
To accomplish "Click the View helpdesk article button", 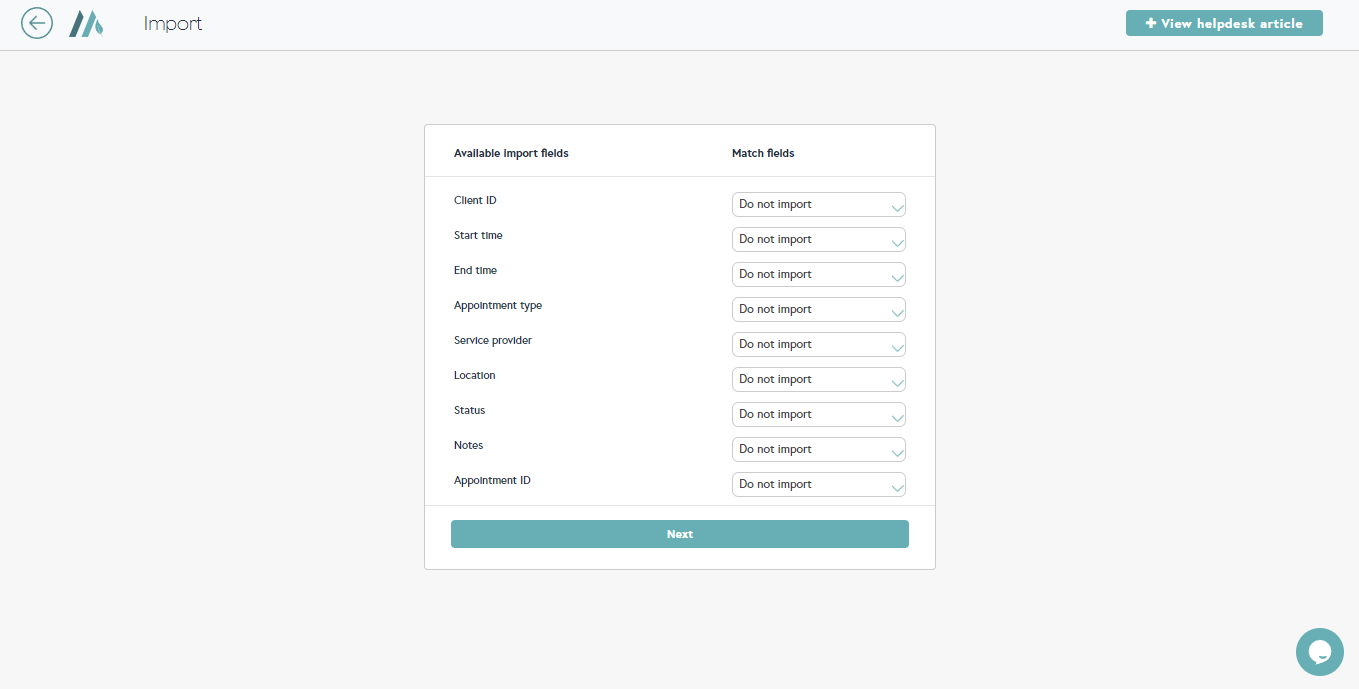I will coord(1223,23).
